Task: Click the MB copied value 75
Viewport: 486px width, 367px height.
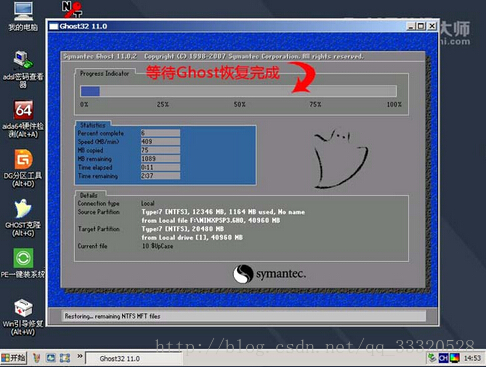Action: (x=160, y=150)
